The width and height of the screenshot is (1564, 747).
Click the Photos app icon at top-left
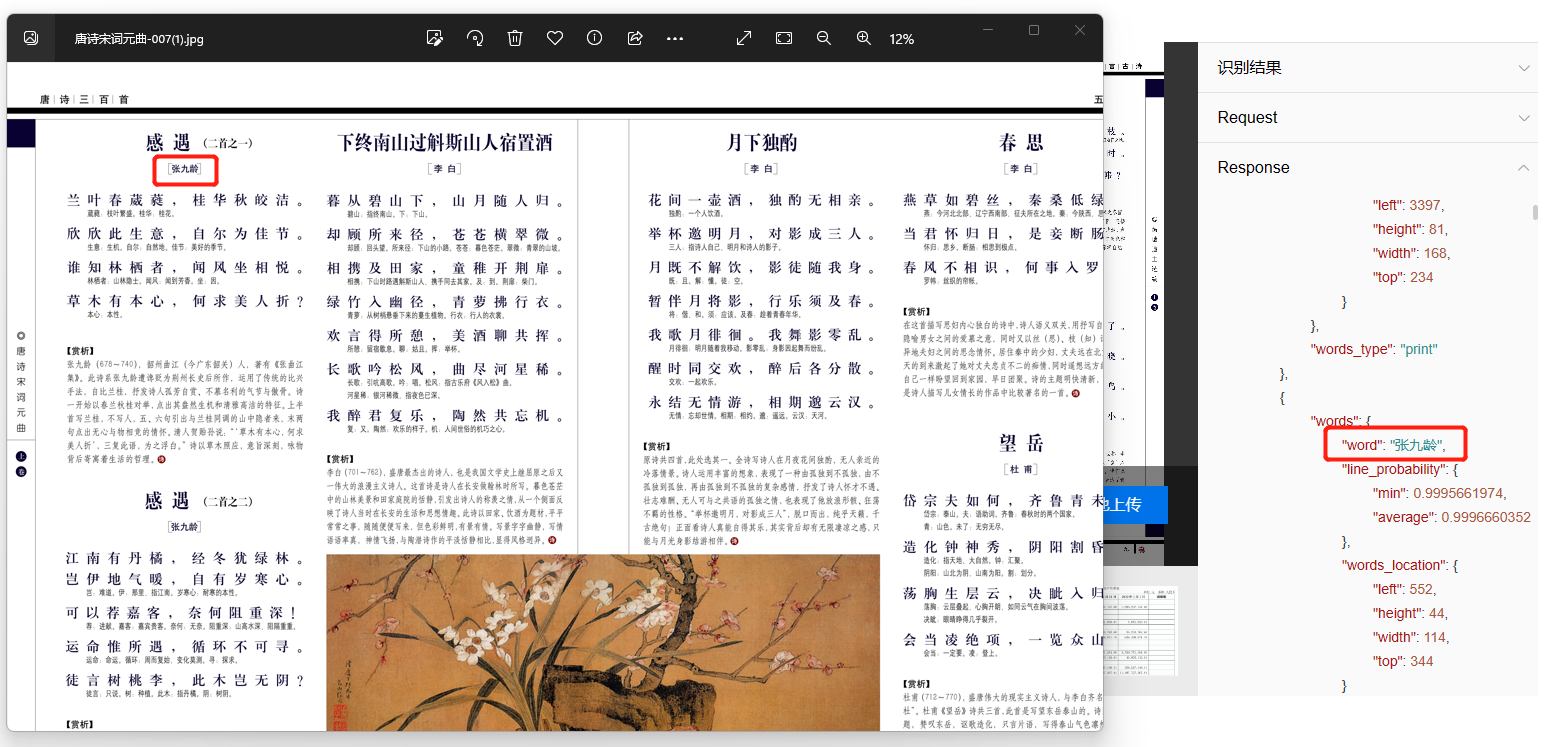31,38
